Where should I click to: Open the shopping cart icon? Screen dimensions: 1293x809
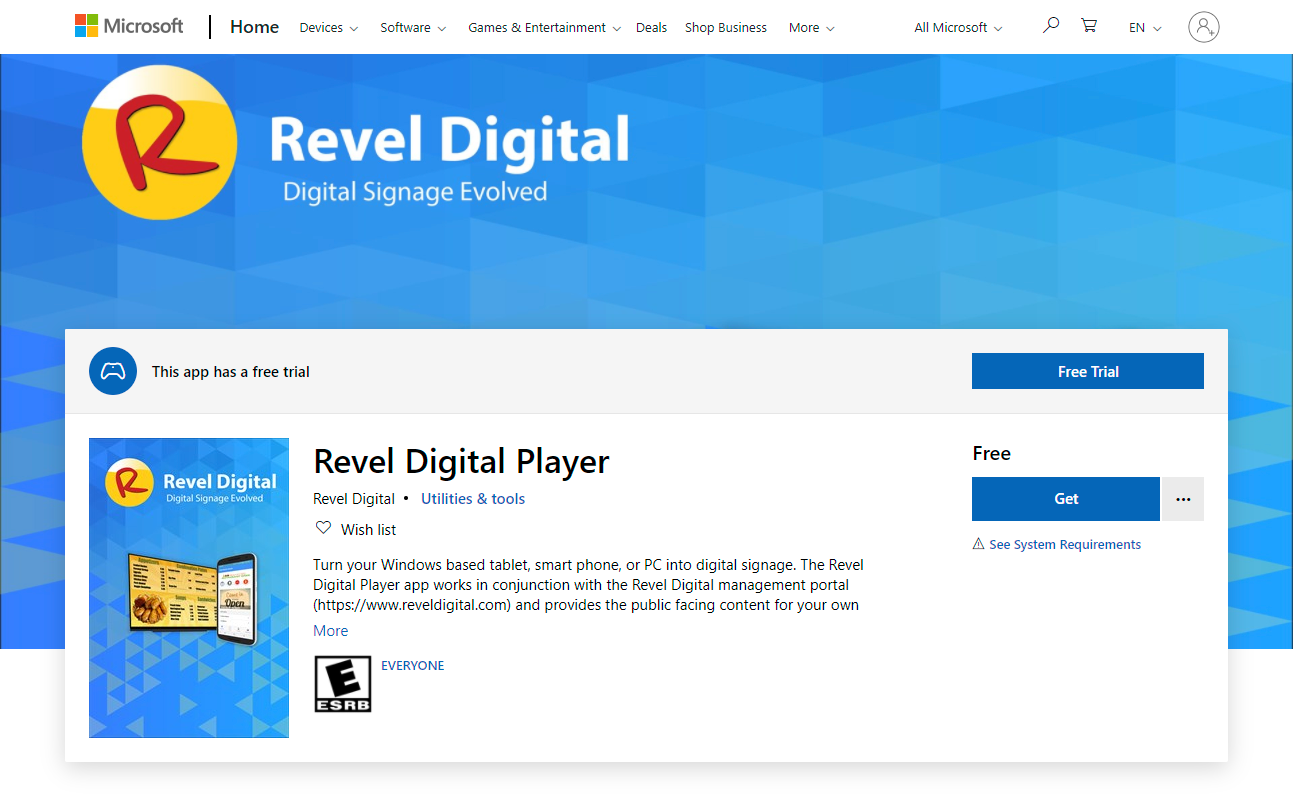(1089, 26)
